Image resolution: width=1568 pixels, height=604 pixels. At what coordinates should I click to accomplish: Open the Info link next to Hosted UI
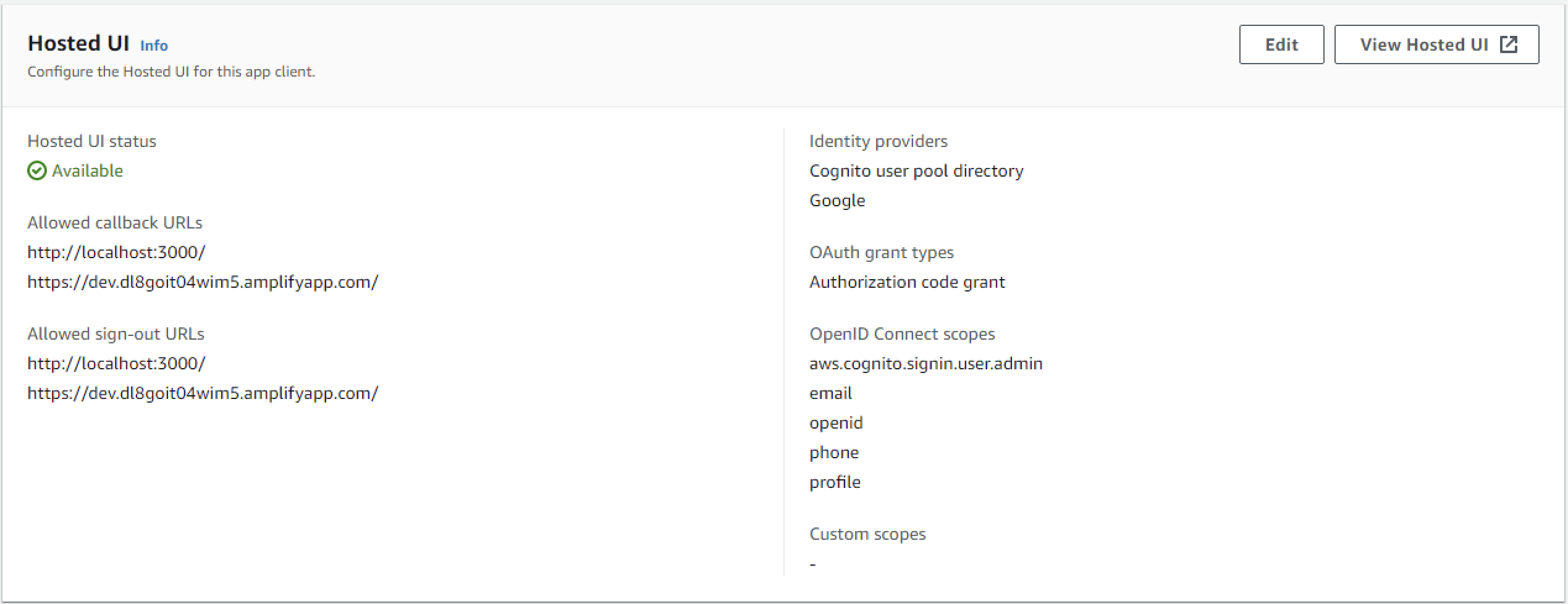click(153, 45)
